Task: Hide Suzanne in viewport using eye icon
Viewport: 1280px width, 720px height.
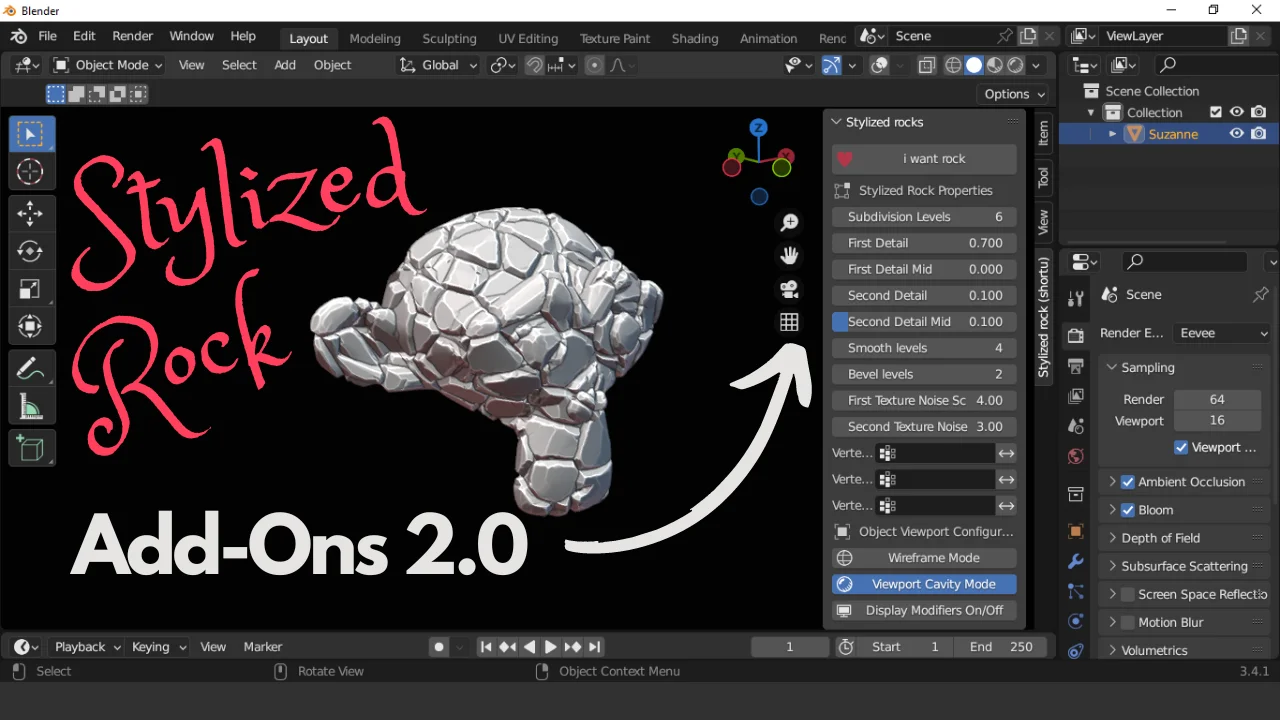Action: (1237, 134)
